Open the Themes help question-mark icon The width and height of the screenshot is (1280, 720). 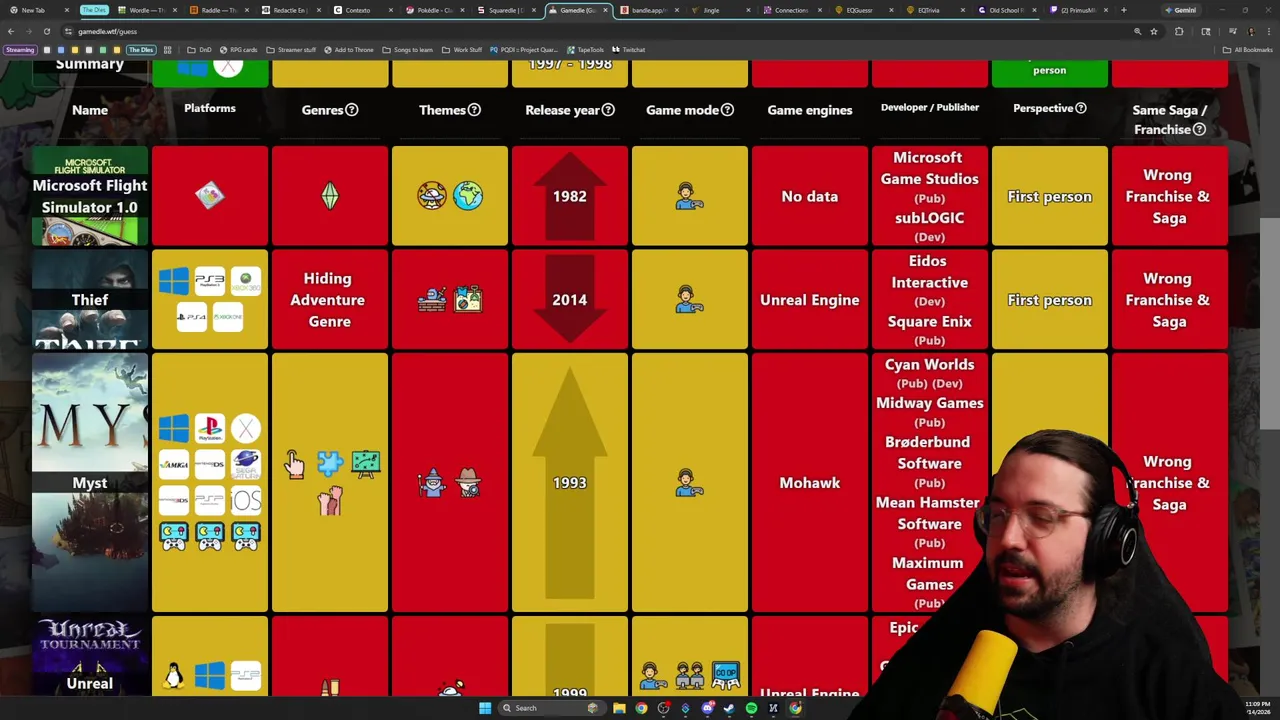click(x=474, y=110)
